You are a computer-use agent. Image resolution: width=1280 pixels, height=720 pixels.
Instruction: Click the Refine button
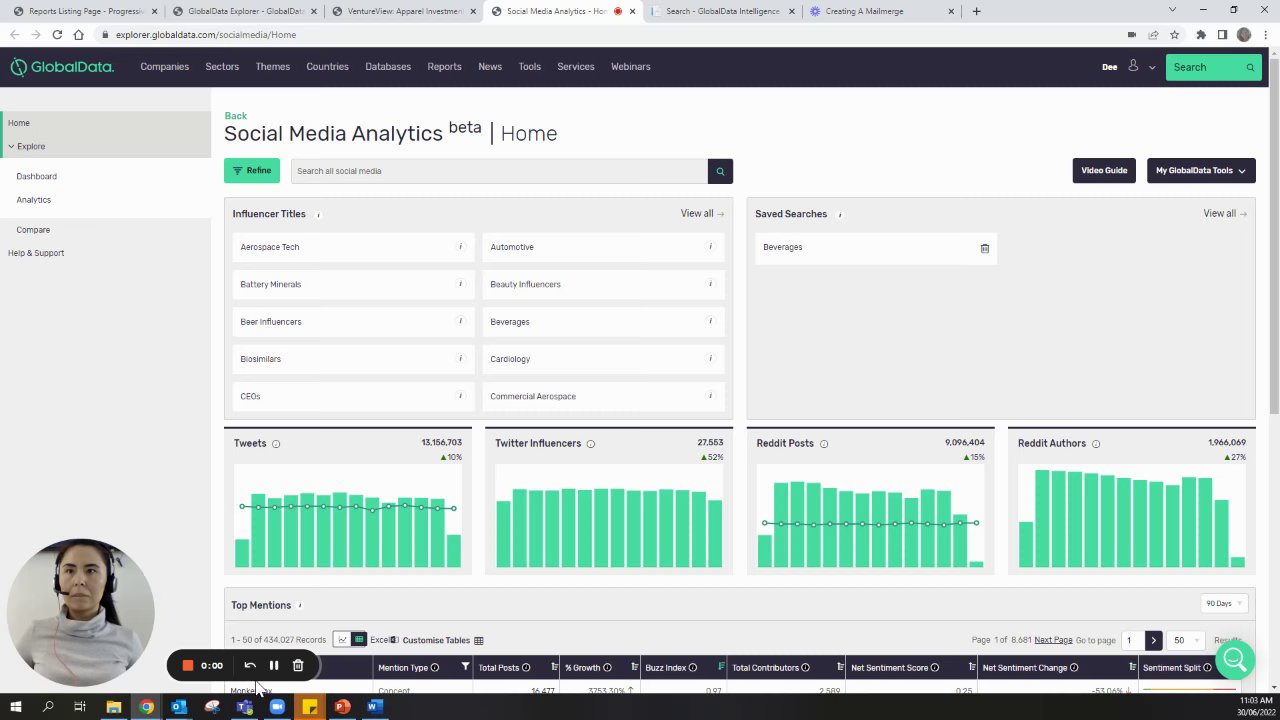coord(252,171)
